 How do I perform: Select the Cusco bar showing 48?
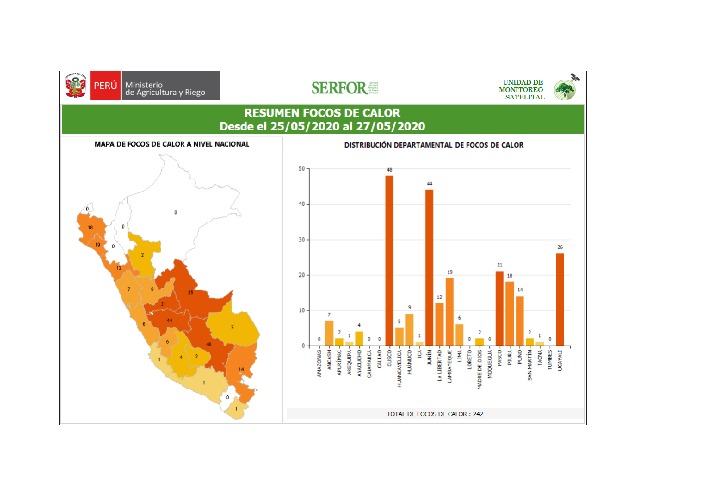(x=389, y=260)
